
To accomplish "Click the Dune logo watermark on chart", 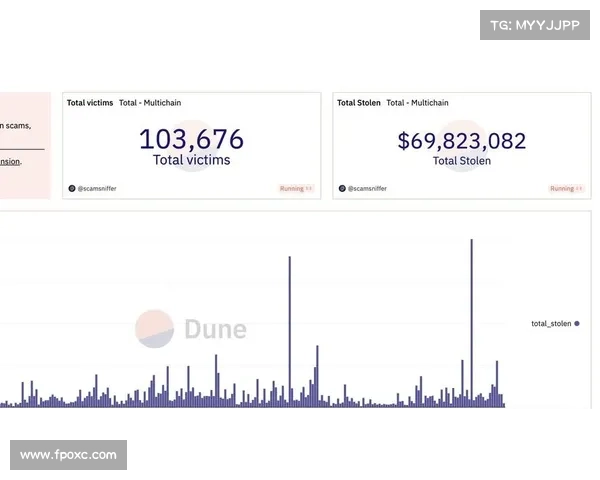I will click(154, 329).
